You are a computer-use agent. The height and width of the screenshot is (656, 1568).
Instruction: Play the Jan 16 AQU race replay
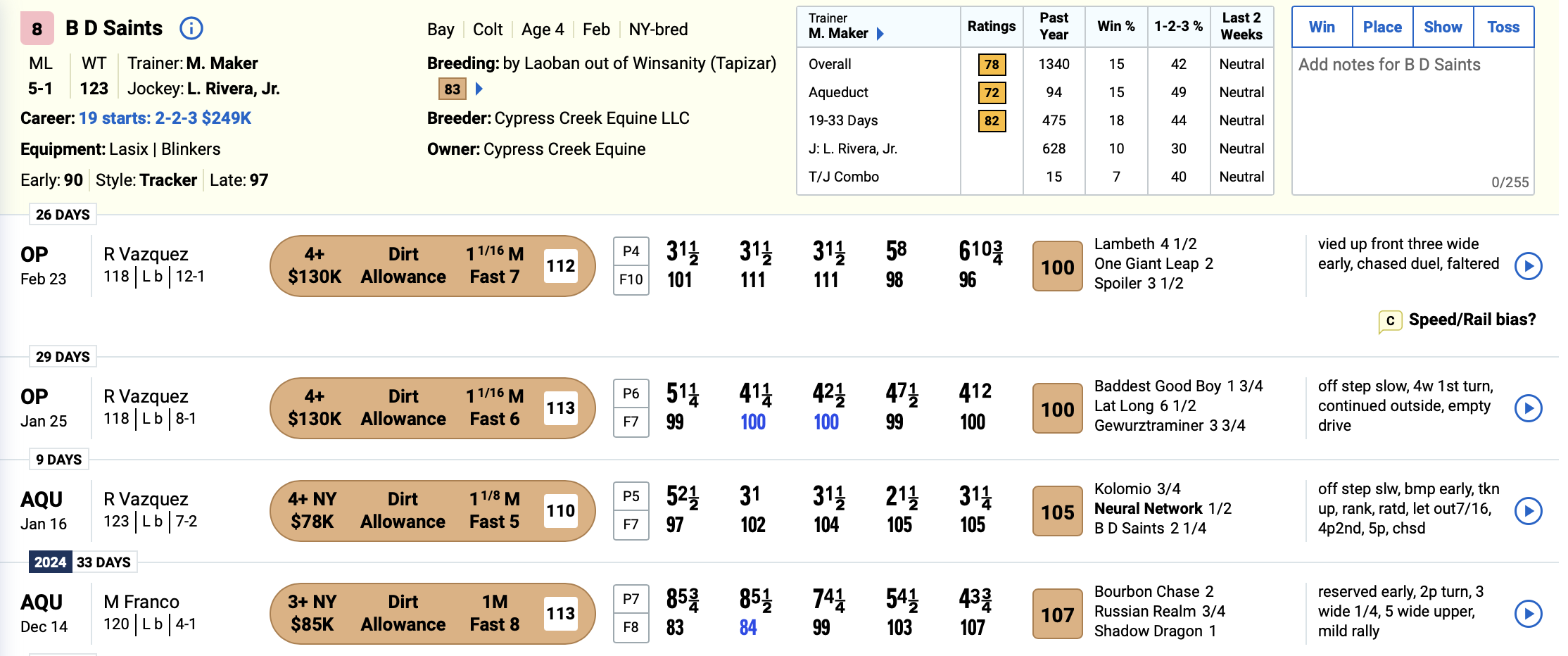(x=1528, y=511)
